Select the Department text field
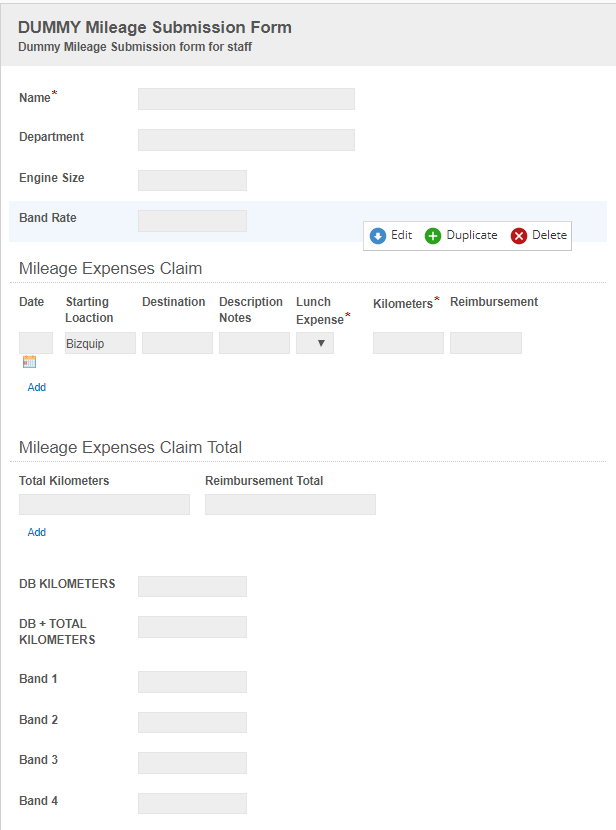The image size is (616, 830). coord(246,140)
